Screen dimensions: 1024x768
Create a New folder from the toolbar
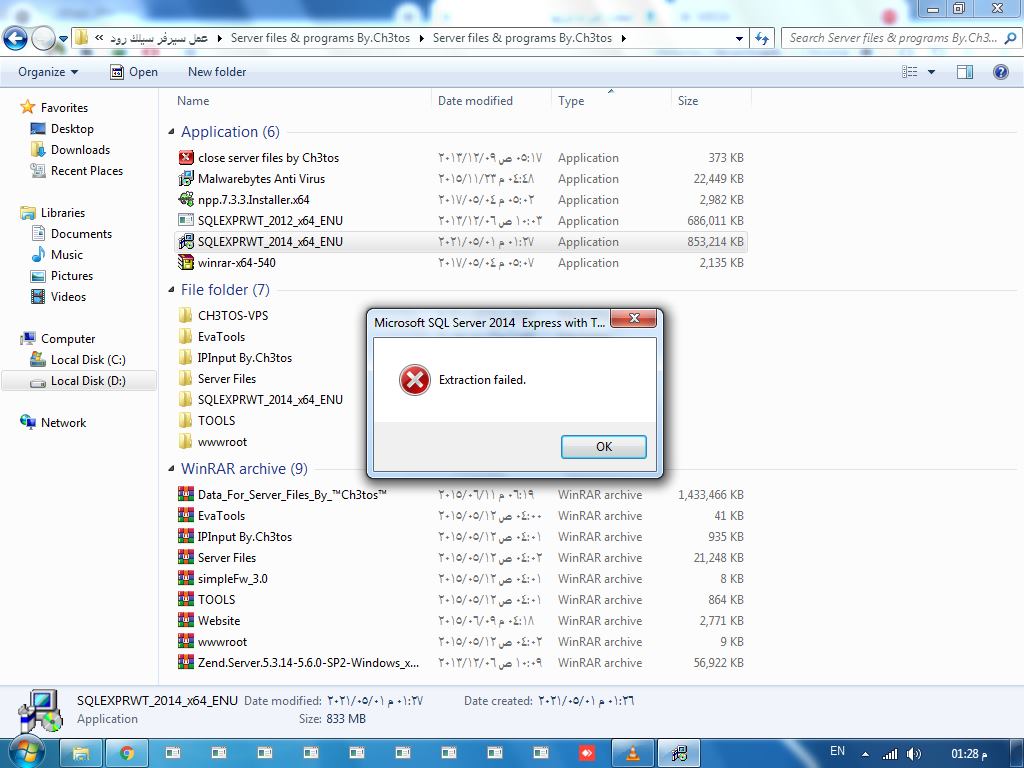pos(217,72)
